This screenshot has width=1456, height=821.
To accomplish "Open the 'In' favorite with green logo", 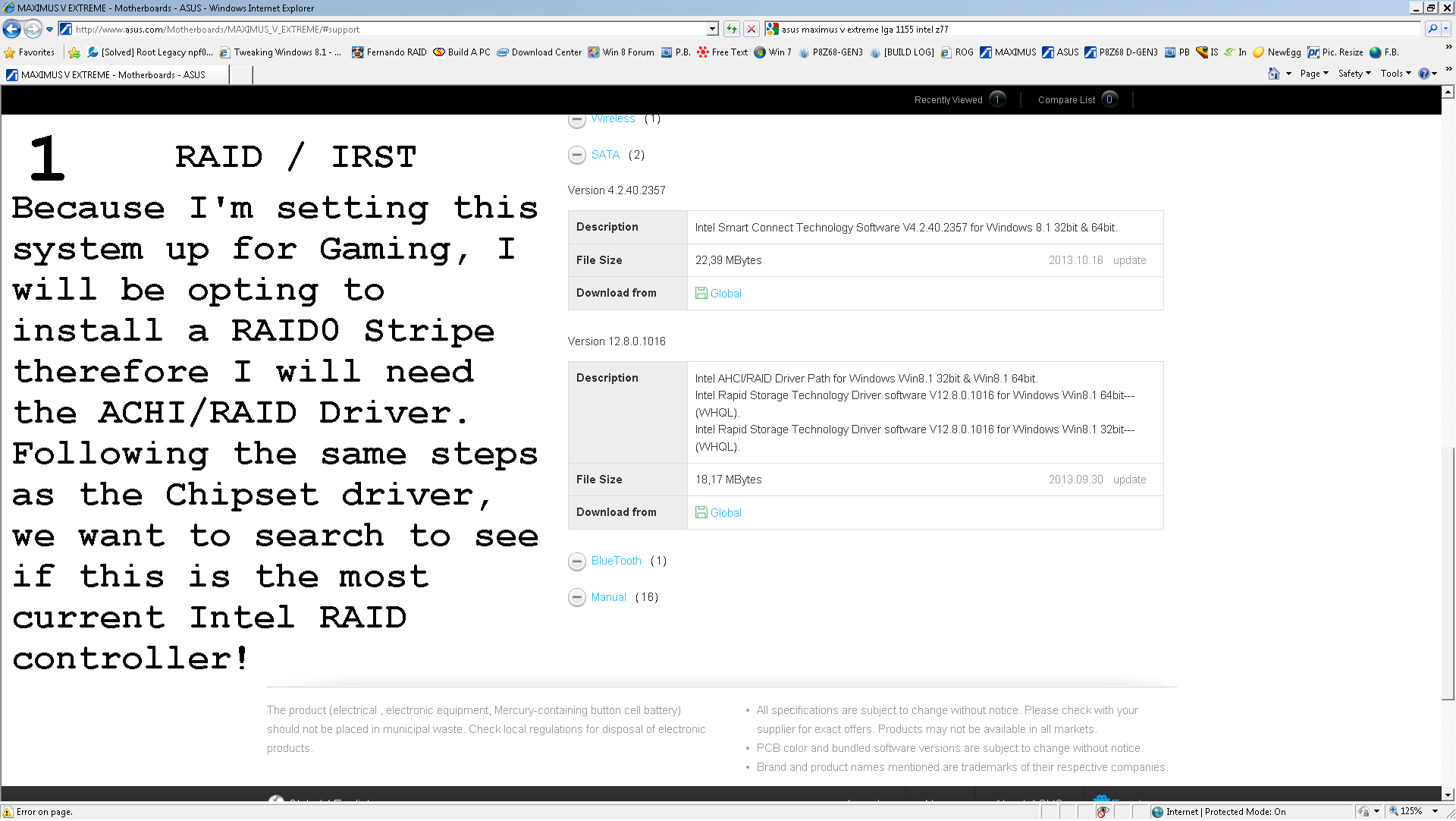I will (x=1235, y=52).
